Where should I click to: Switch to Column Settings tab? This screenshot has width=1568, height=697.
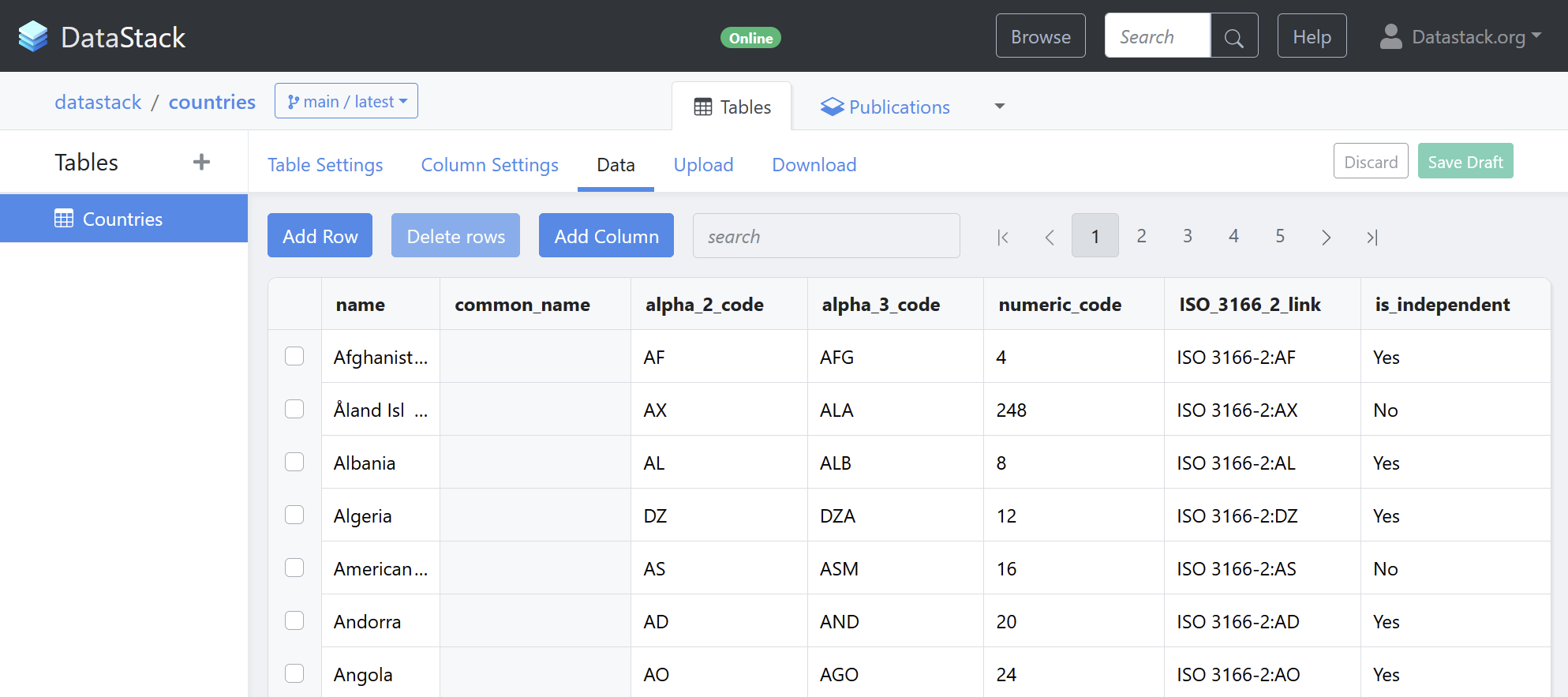pyautogui.click(x=489, y=164)
